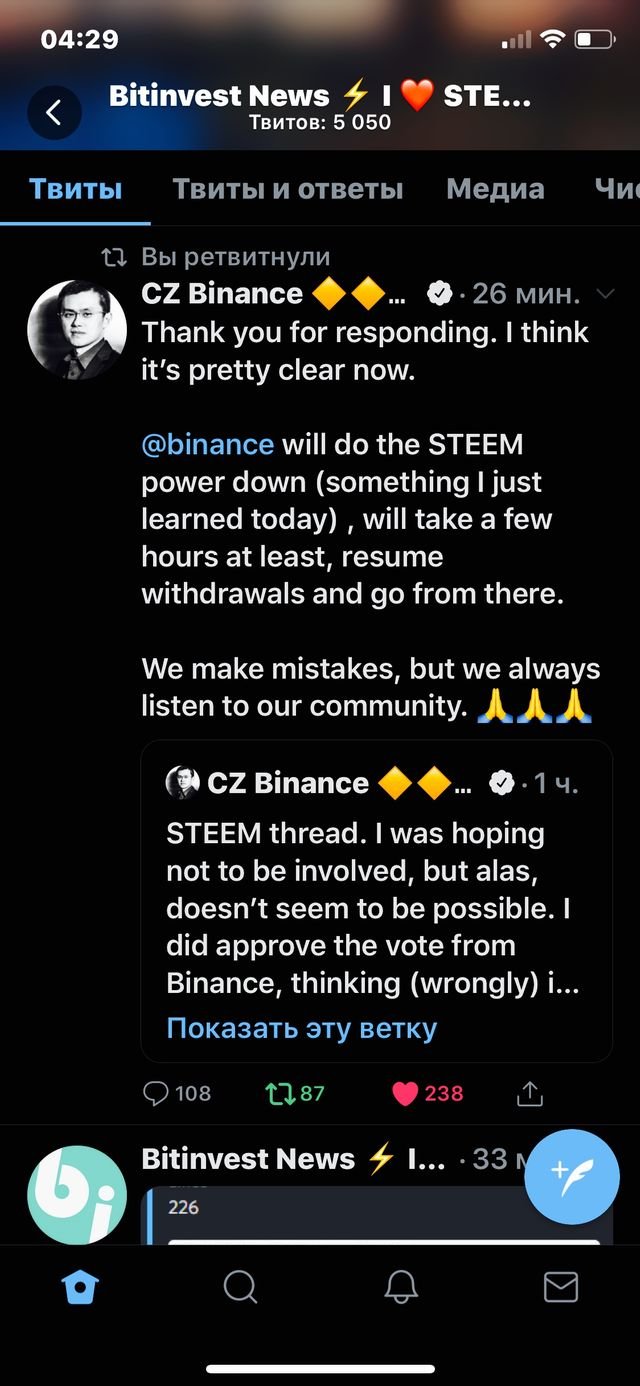Toggle the like heart showing 238
Image resolution: width=640 pixels, height=1386 pixels.
(x=405, y=1093)
